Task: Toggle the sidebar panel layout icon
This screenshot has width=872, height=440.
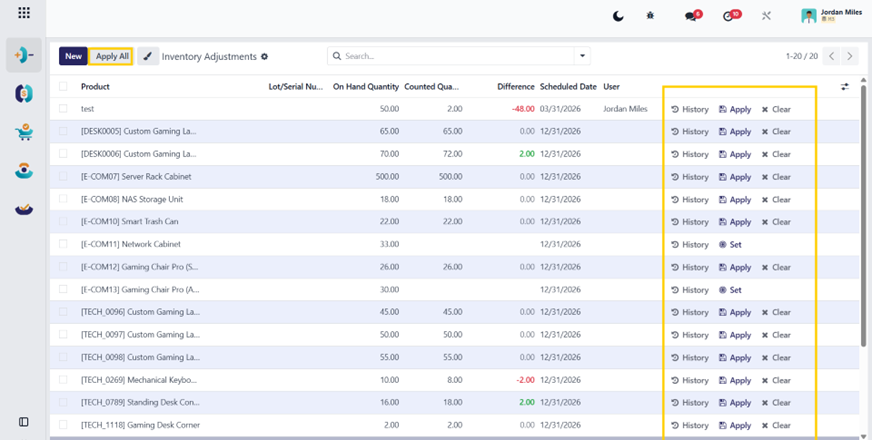Action: coord(24,422)
